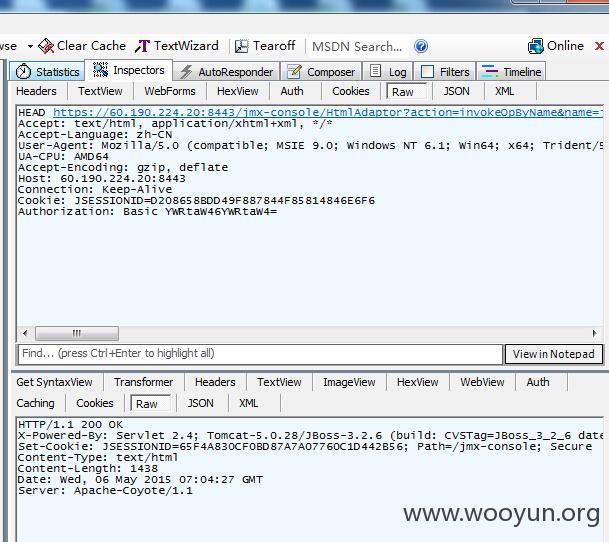Screen dimensions: 609x542
Task: Select response Cookies tab beside Caching
Action: tap(95, 403)
